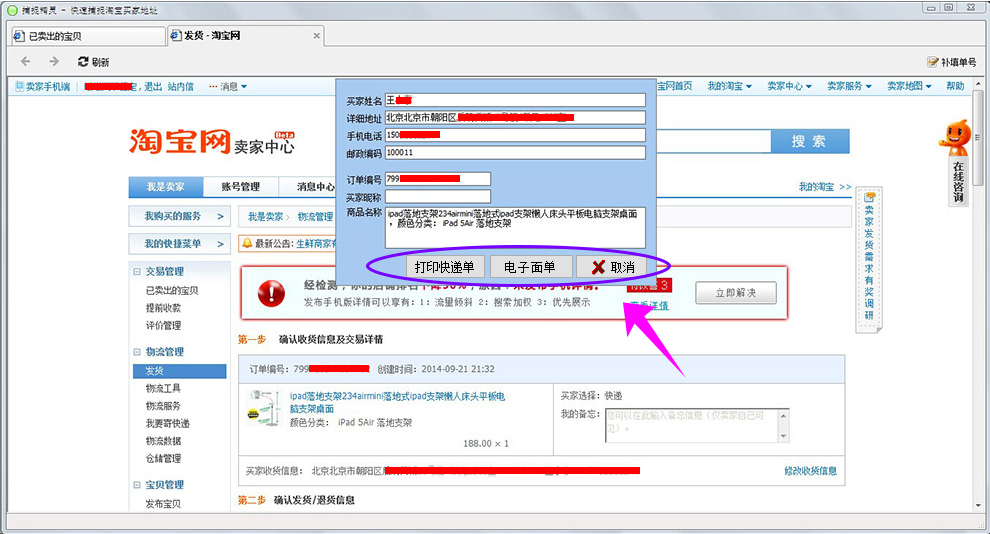
Task: Select the 我是卖家 tab
Action: [165, 187]
